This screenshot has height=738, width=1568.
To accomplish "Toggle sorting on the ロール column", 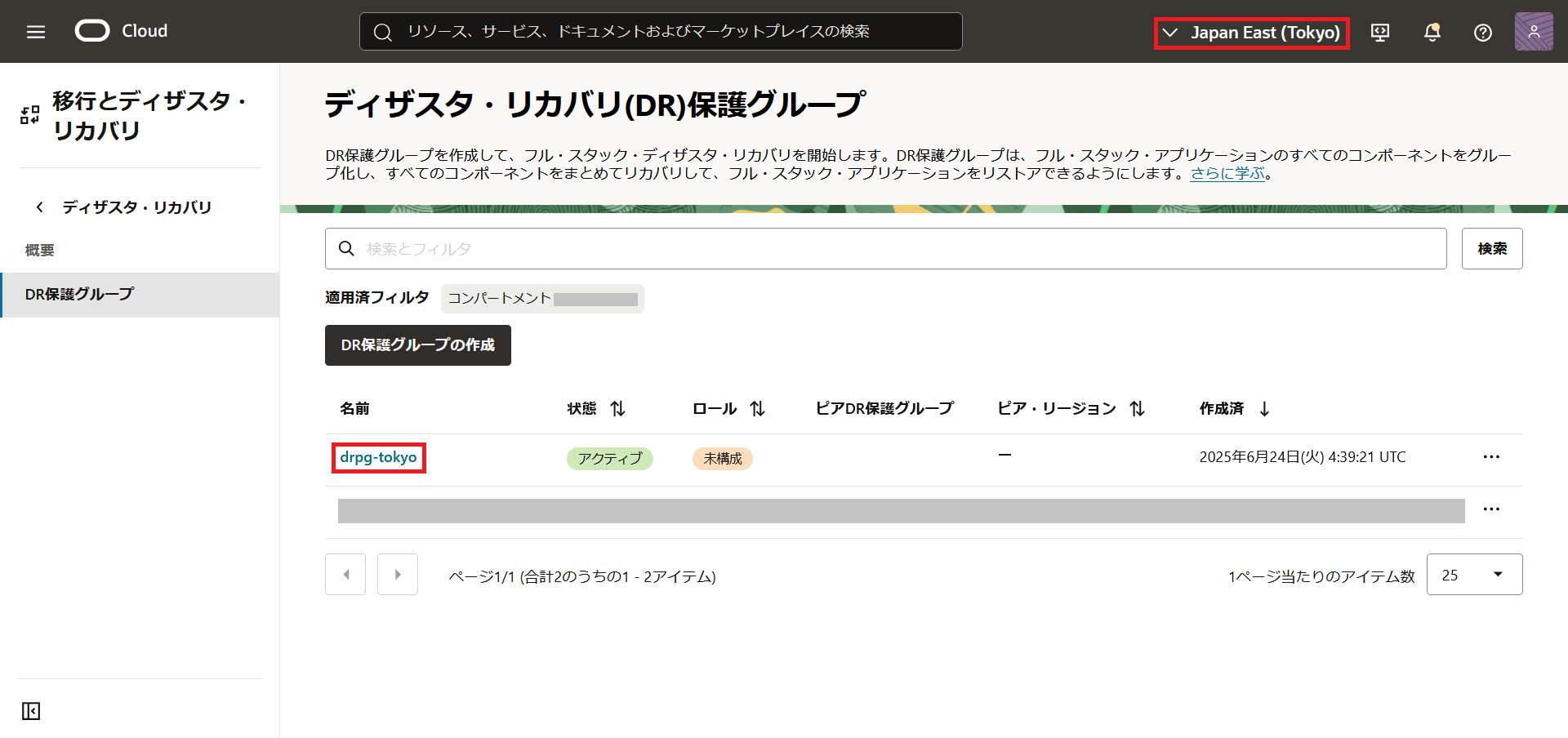I will (757, 408).
